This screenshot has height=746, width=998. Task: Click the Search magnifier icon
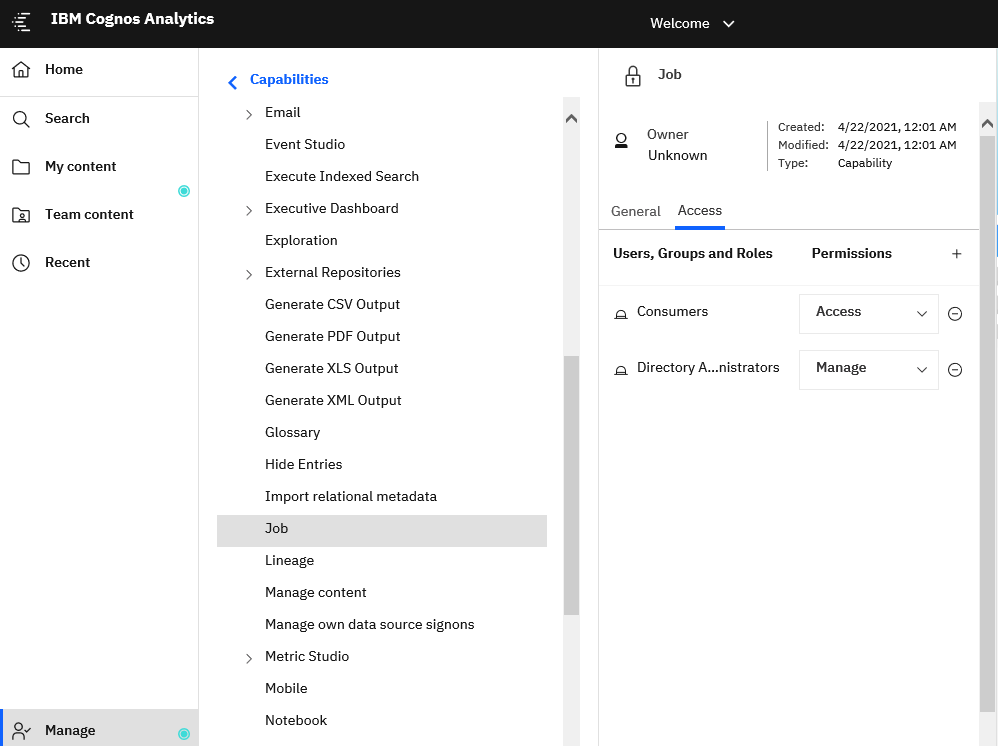(x=21, y=119)
